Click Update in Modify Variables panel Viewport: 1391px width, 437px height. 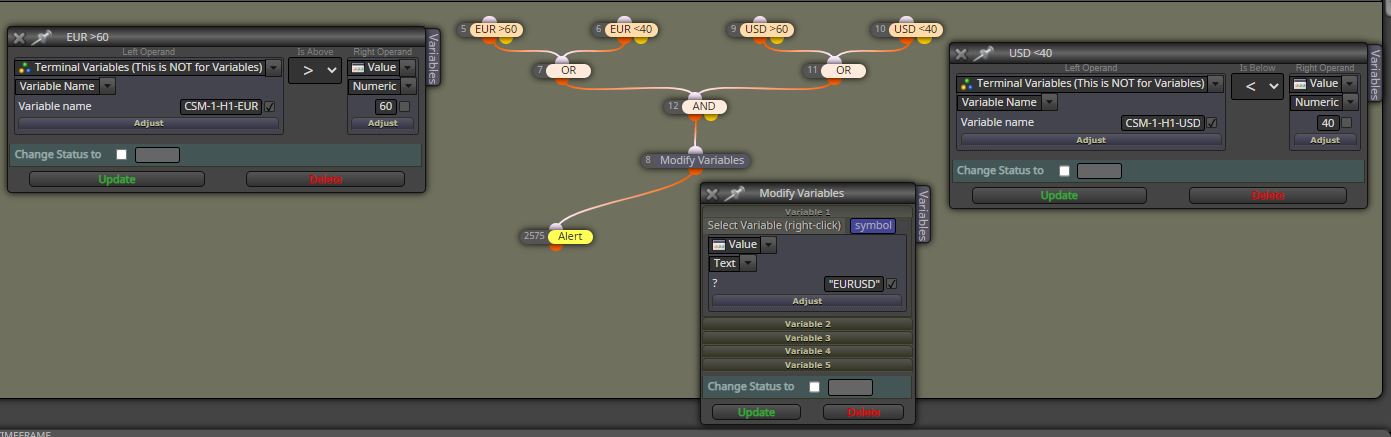pyautogui.click(x=756, y=412)
